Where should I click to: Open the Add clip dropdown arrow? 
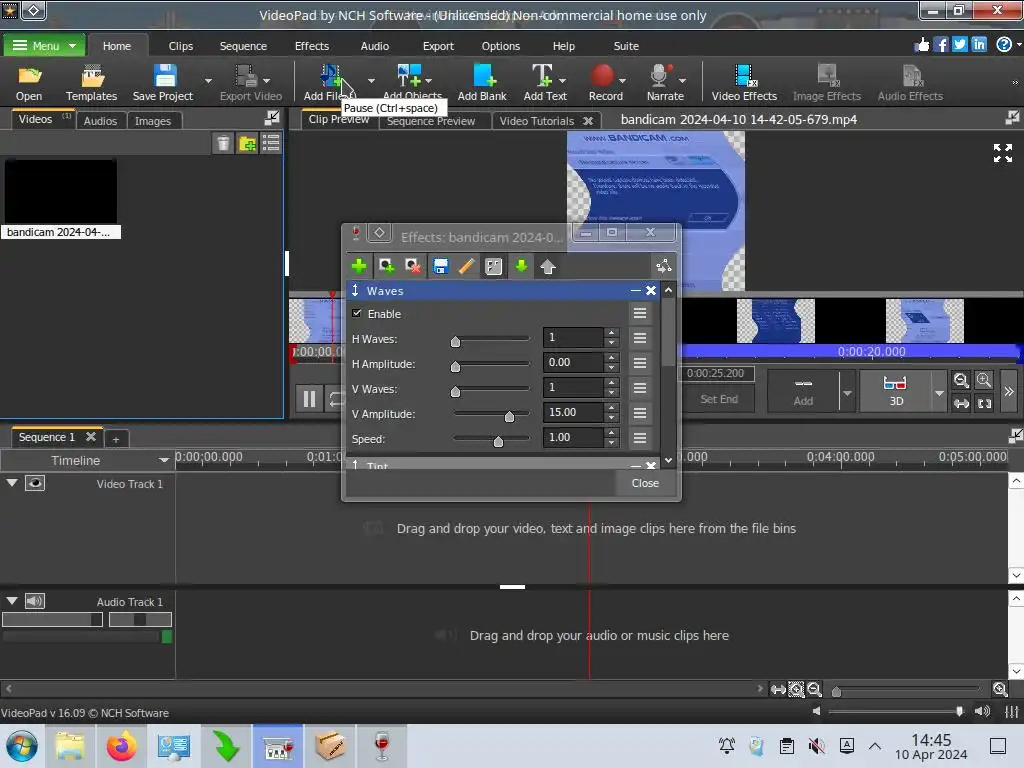coord(847,393)
